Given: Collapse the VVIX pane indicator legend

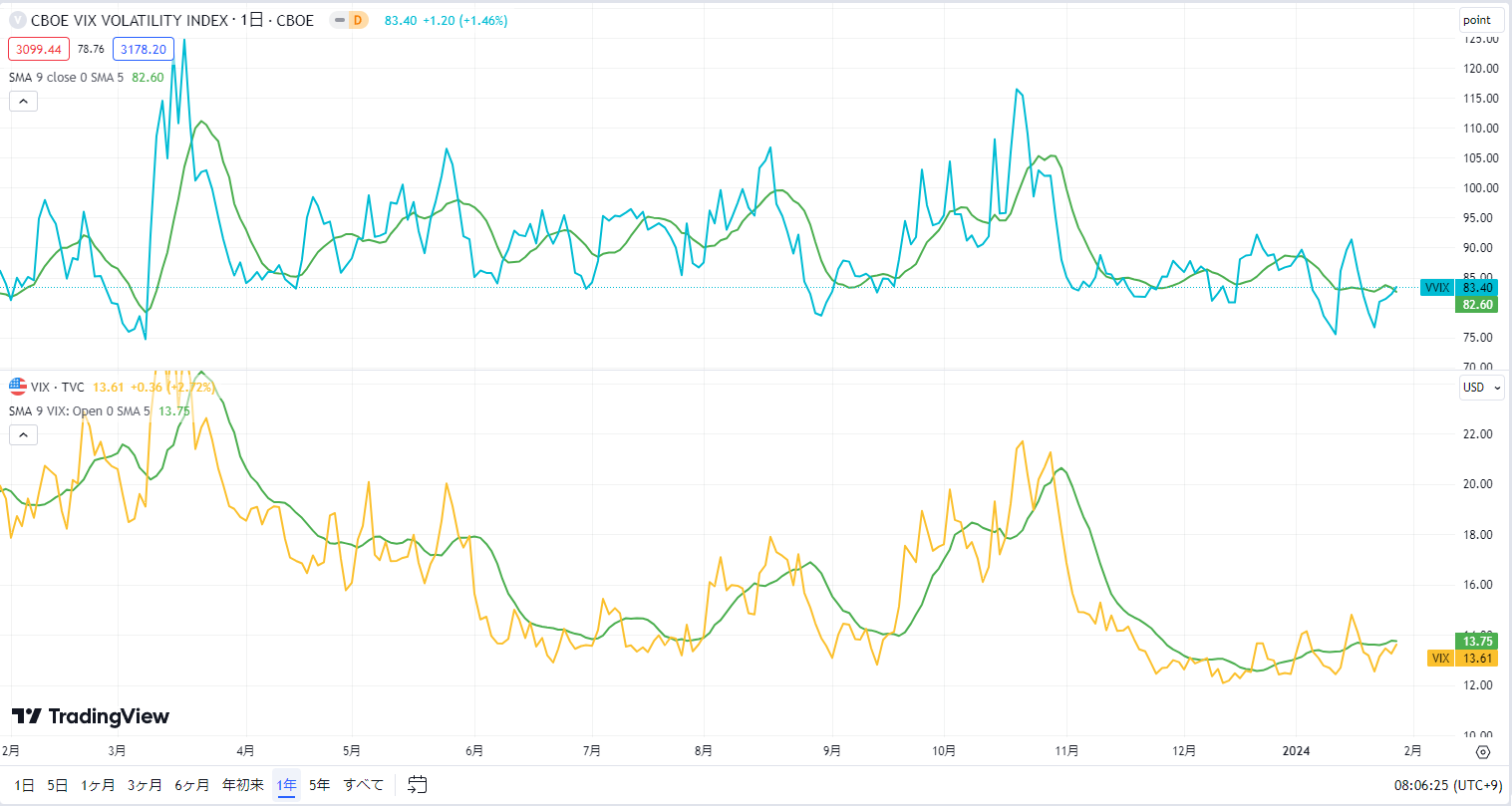Looking at the screenshot, I should point(23,101).
